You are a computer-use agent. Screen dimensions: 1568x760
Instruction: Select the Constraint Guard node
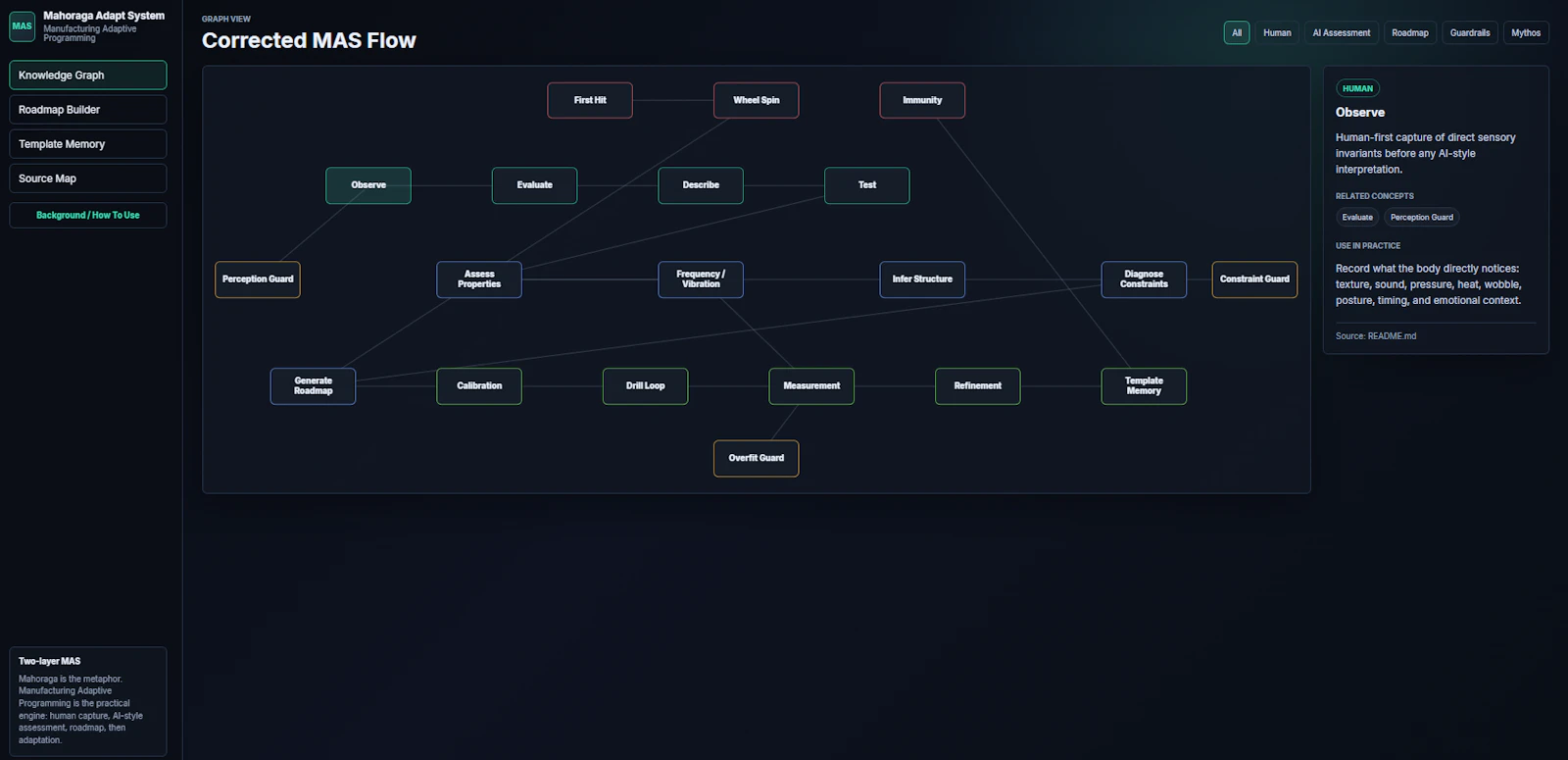tap(1254, 279)
